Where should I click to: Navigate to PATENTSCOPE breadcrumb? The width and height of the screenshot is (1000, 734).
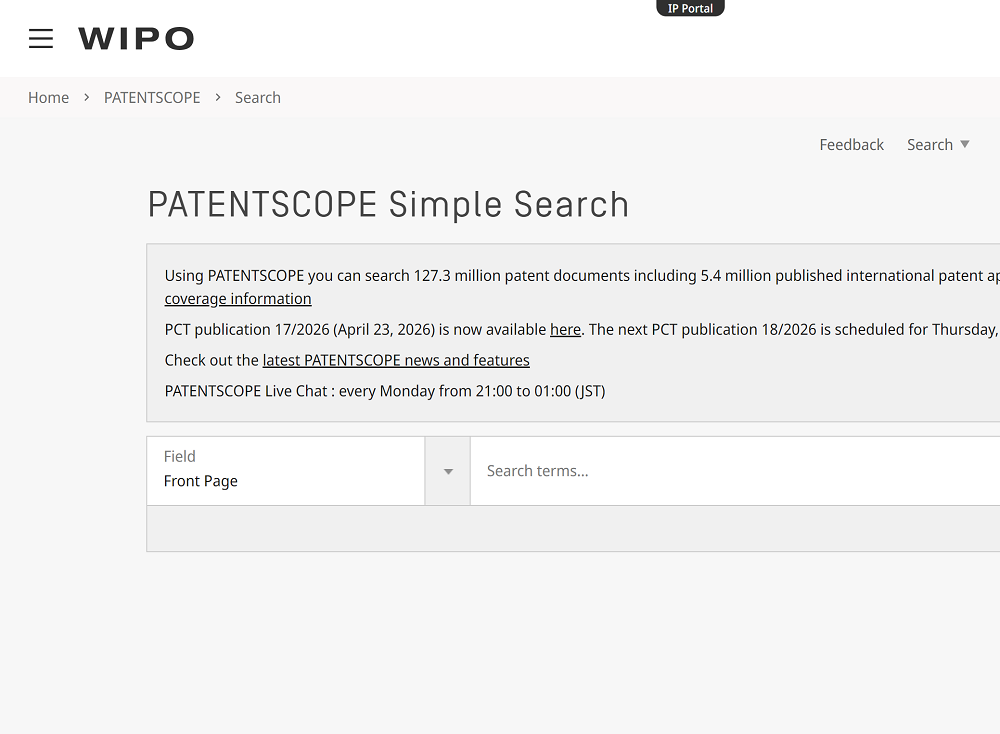(152, 98)
